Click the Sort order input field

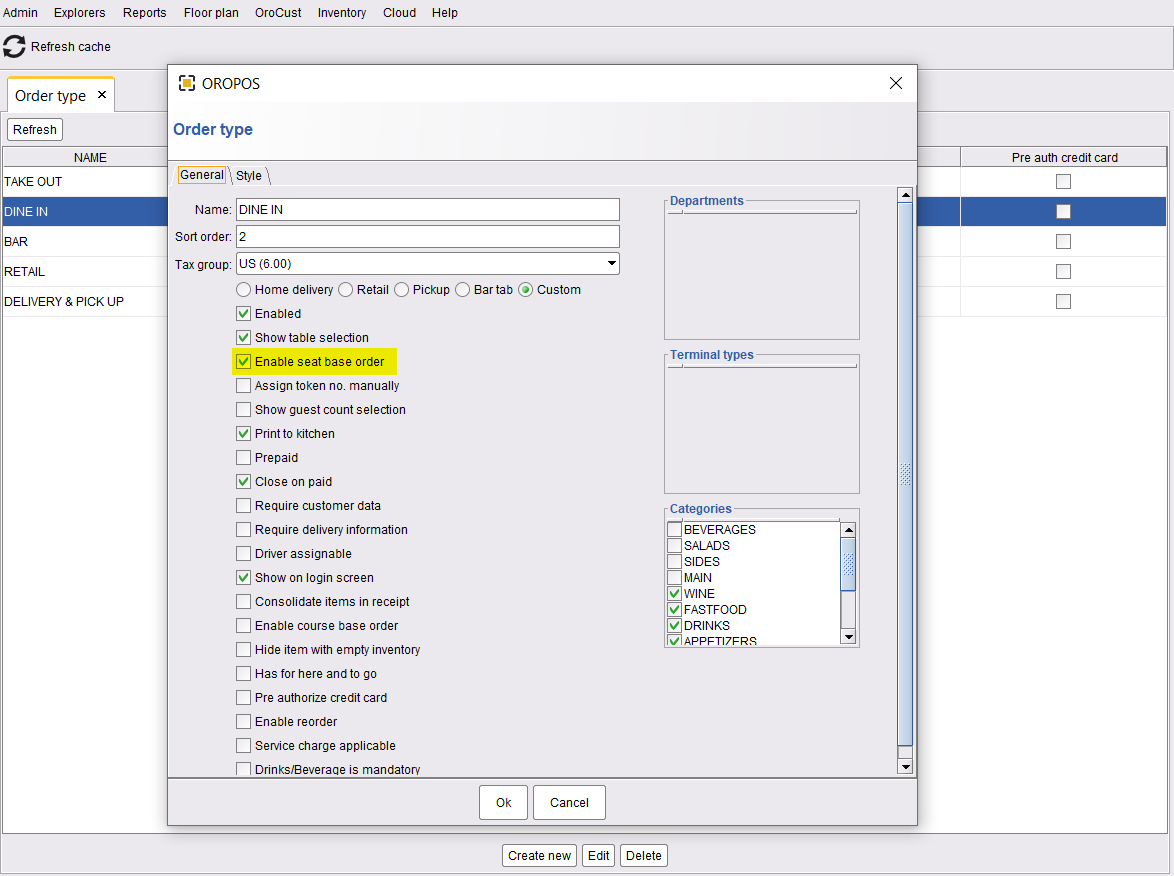coord(428,237)
